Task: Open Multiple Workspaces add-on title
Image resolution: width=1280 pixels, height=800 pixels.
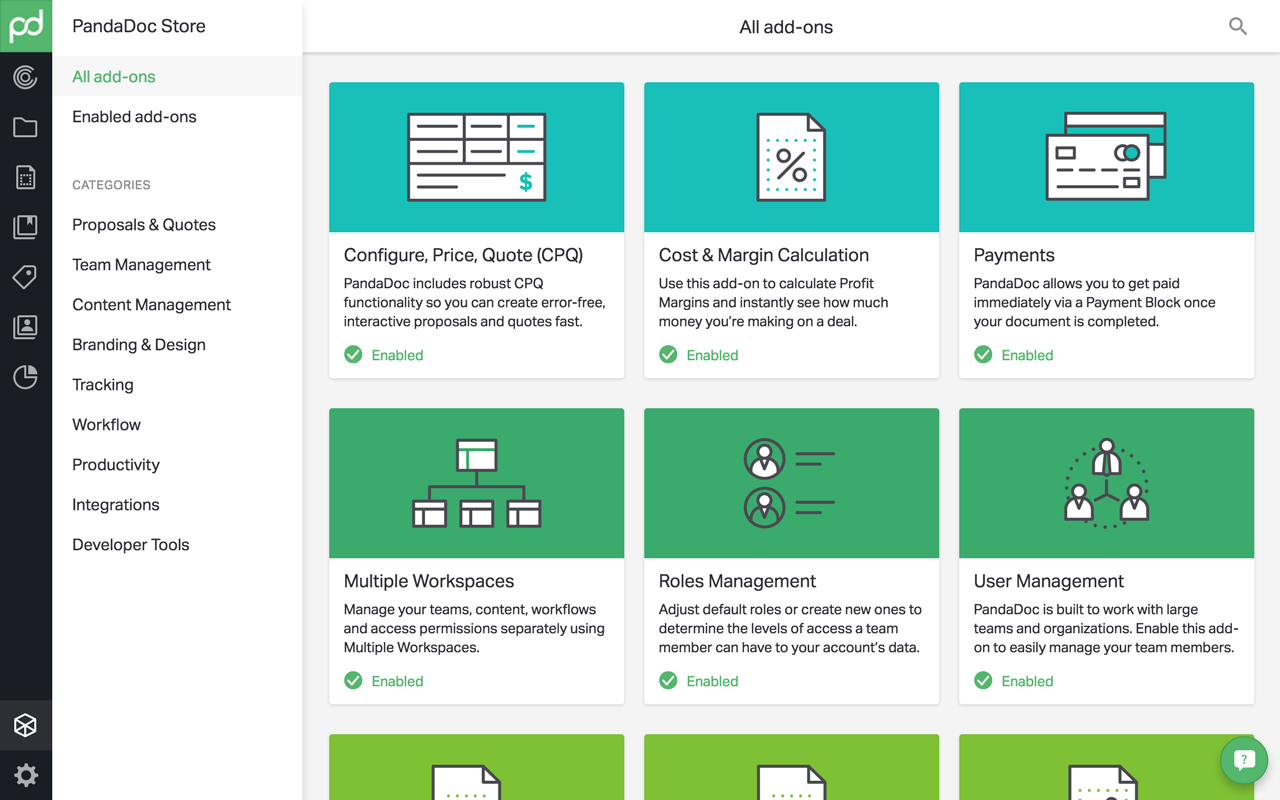Action: point(429,581)
